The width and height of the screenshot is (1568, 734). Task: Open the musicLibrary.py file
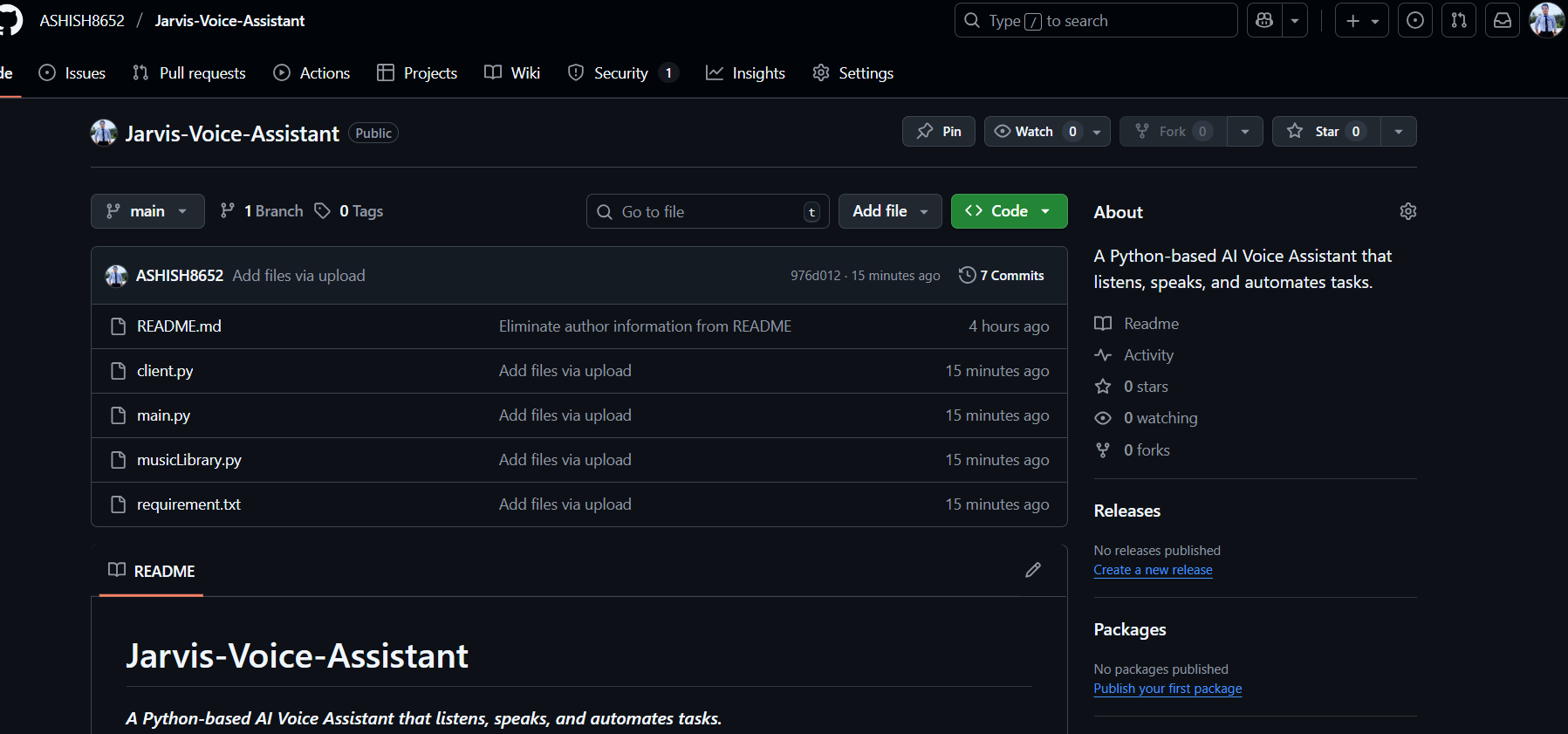point(189,460)
